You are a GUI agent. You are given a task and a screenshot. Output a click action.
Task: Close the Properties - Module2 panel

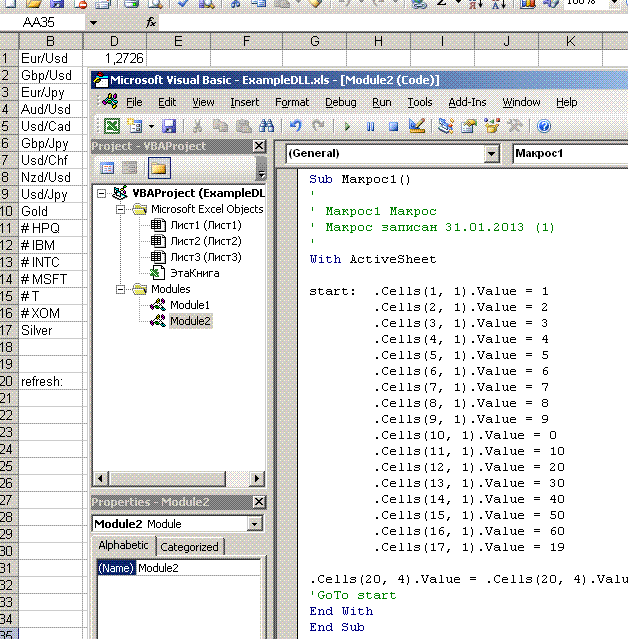click(259, 502)
